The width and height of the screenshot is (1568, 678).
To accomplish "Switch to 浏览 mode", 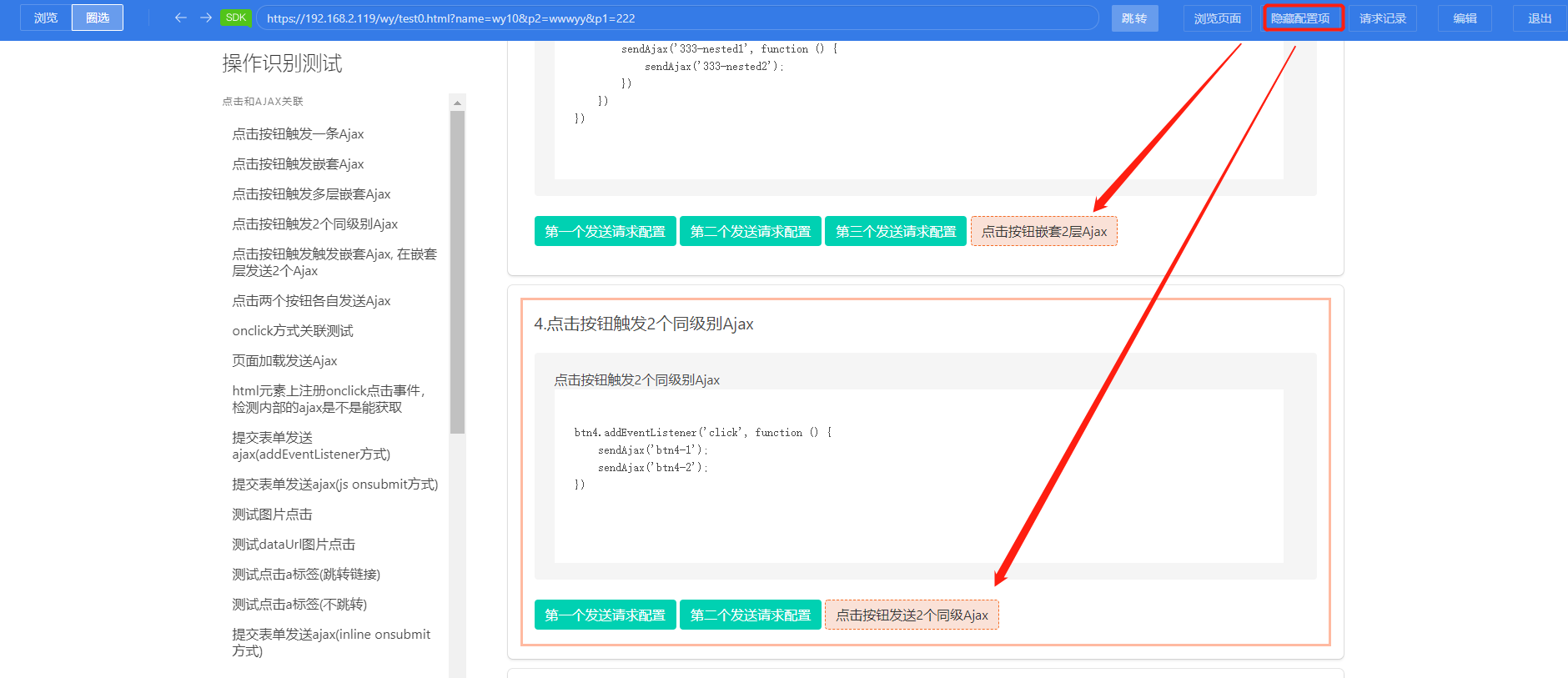I will [x=46, y=18].
